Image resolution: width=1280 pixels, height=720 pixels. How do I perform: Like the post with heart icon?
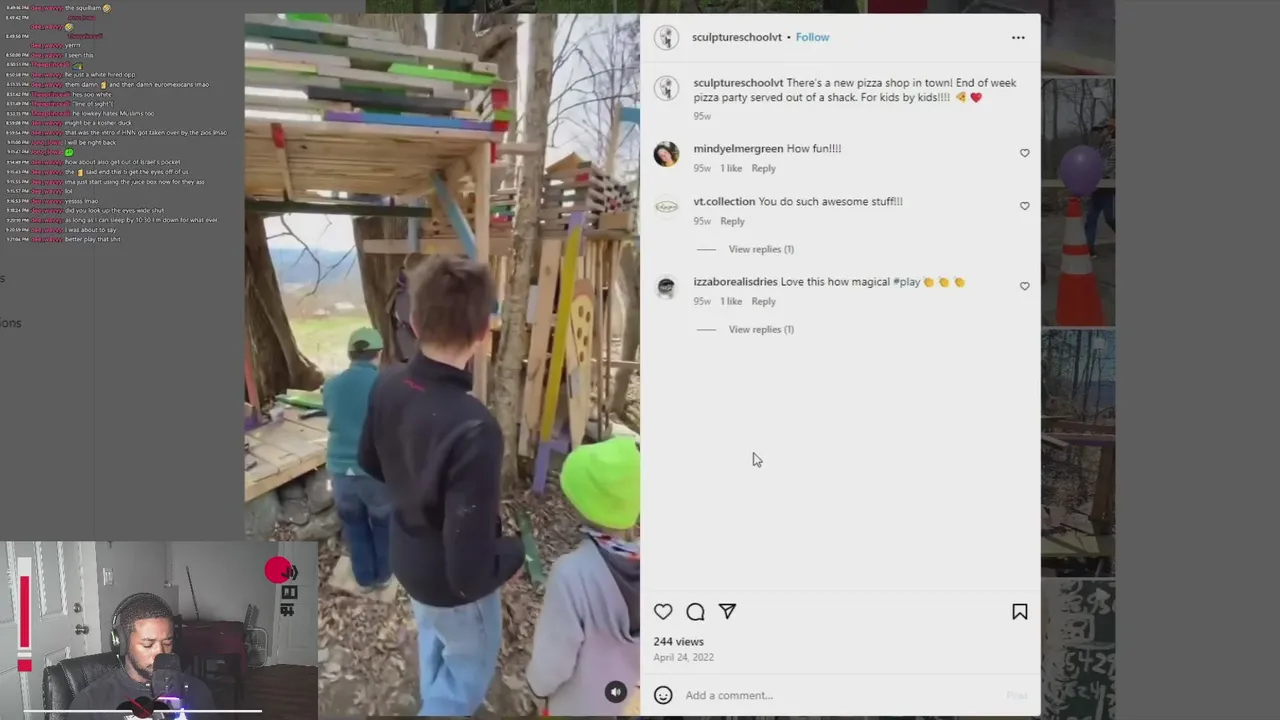[x=663, y=612]
